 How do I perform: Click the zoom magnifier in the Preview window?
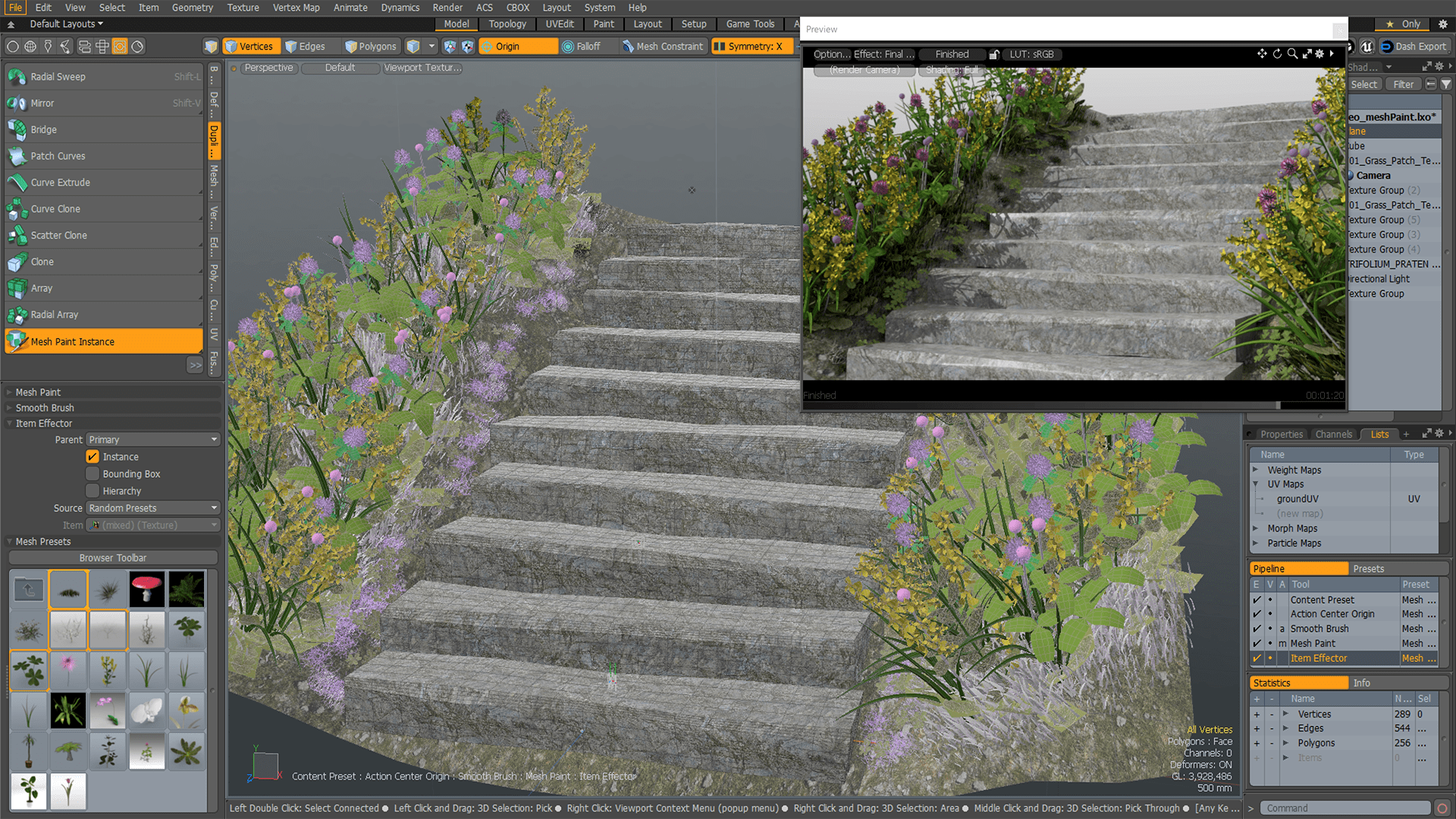[x=1293, y=54]
